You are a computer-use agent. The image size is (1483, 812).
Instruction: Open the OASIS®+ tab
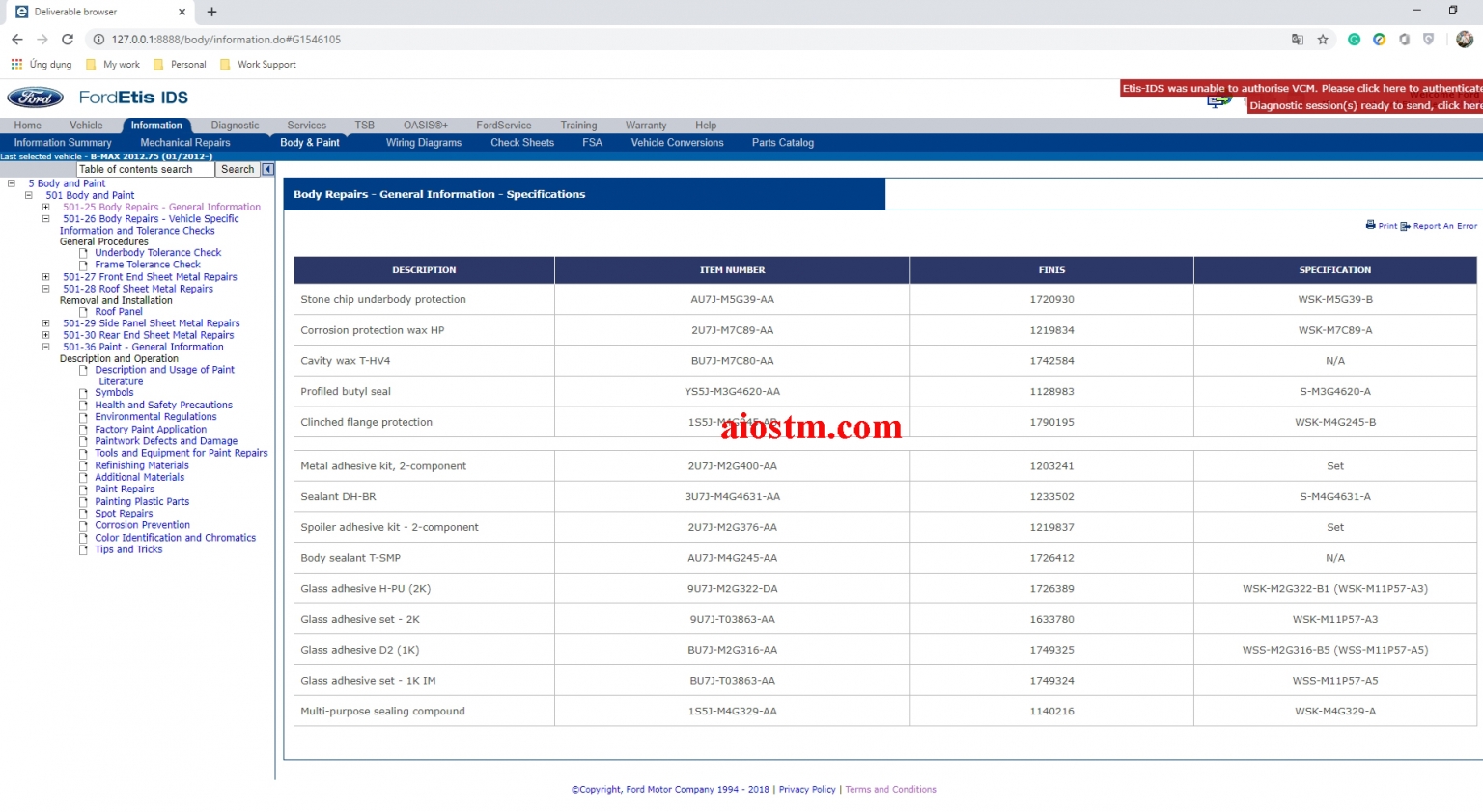click(426, 126)
